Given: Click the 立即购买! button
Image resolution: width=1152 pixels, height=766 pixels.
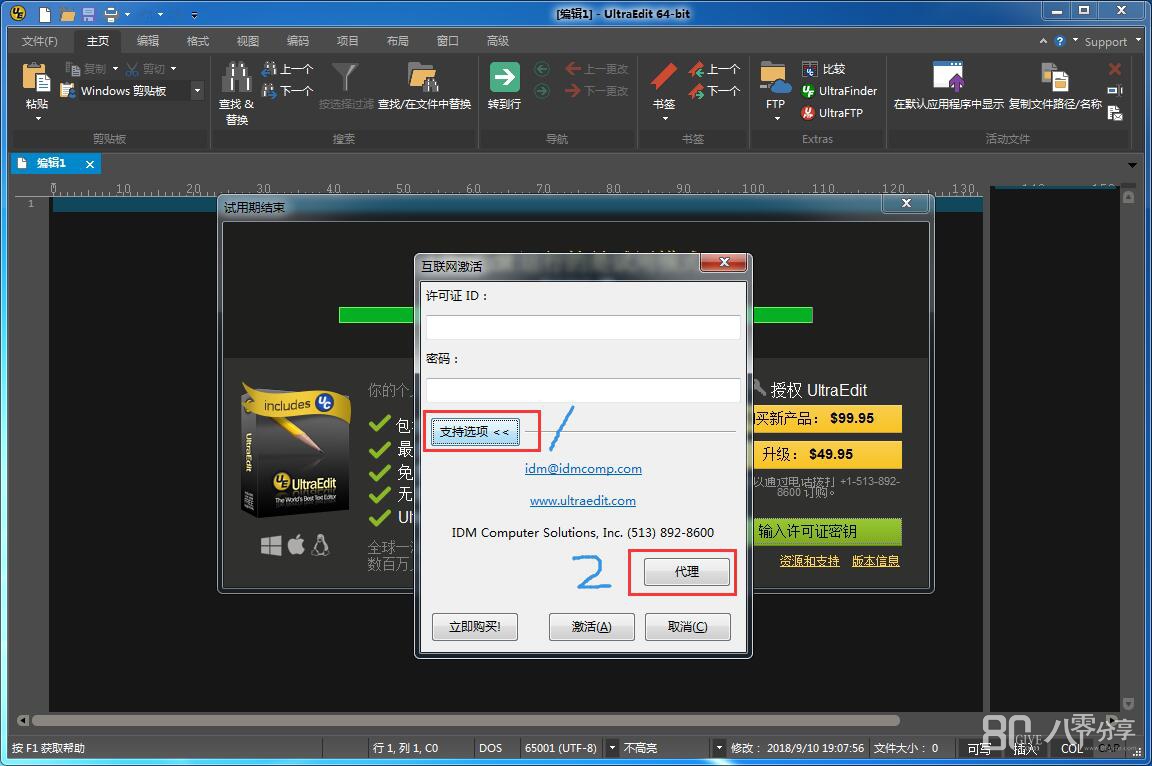Looking at the screenshot, I should 475,626.
